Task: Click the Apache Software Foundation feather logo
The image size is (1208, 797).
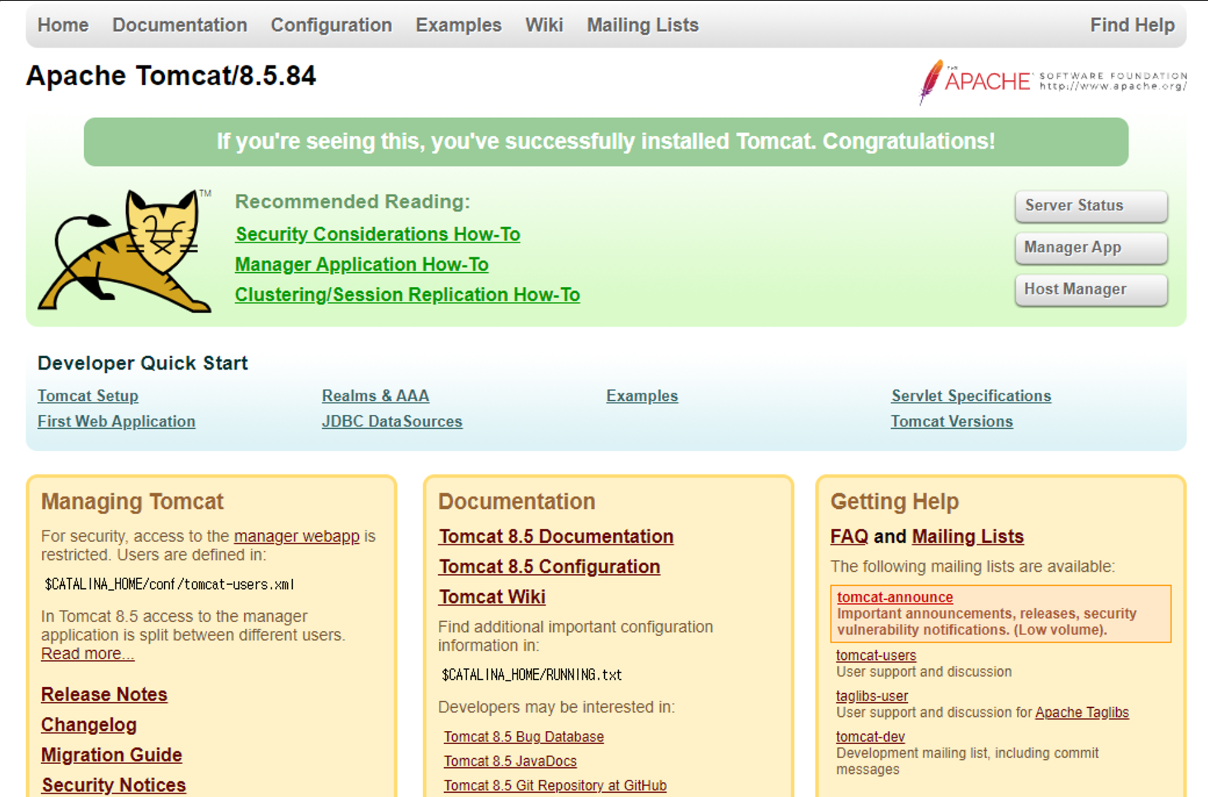Action: [x=1053, y=81]
